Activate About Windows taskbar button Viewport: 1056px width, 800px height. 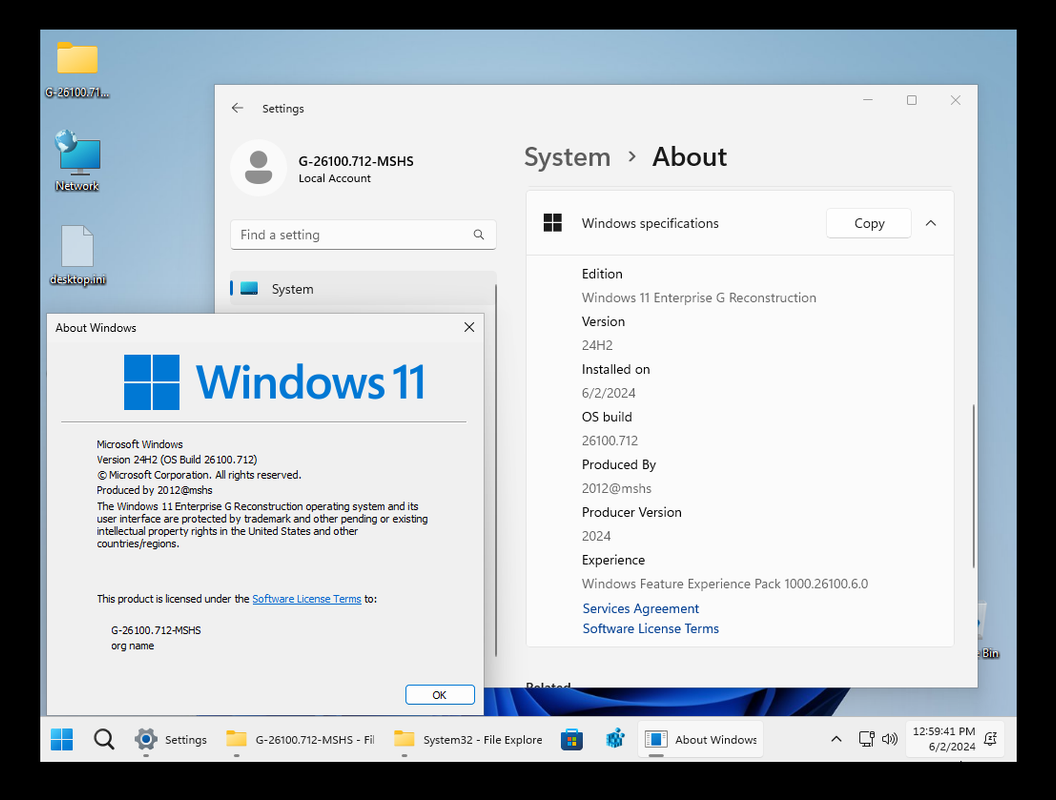coord(700,739)
